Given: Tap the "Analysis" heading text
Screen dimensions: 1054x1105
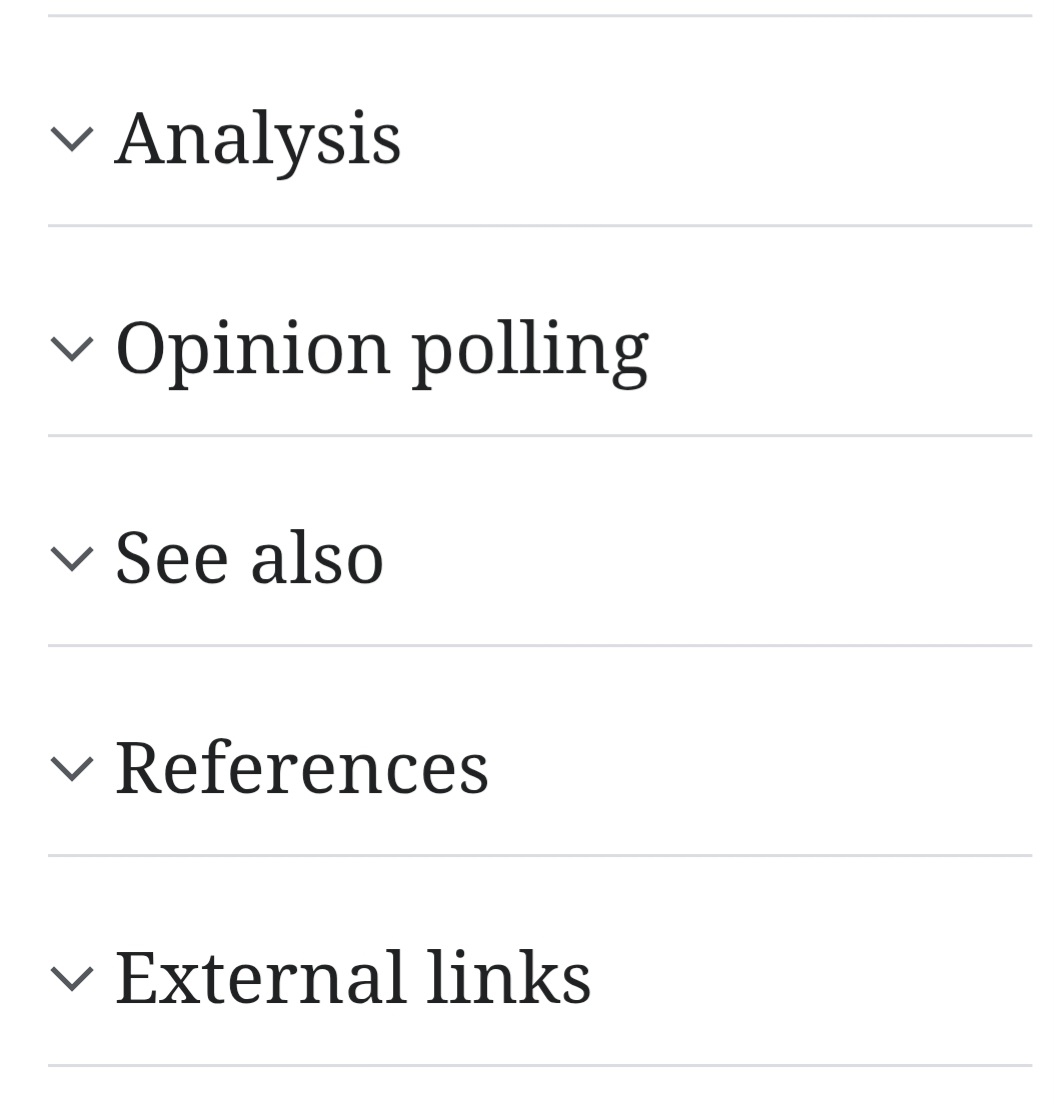Looking at the screenshot, I should [x=258, y=138].
